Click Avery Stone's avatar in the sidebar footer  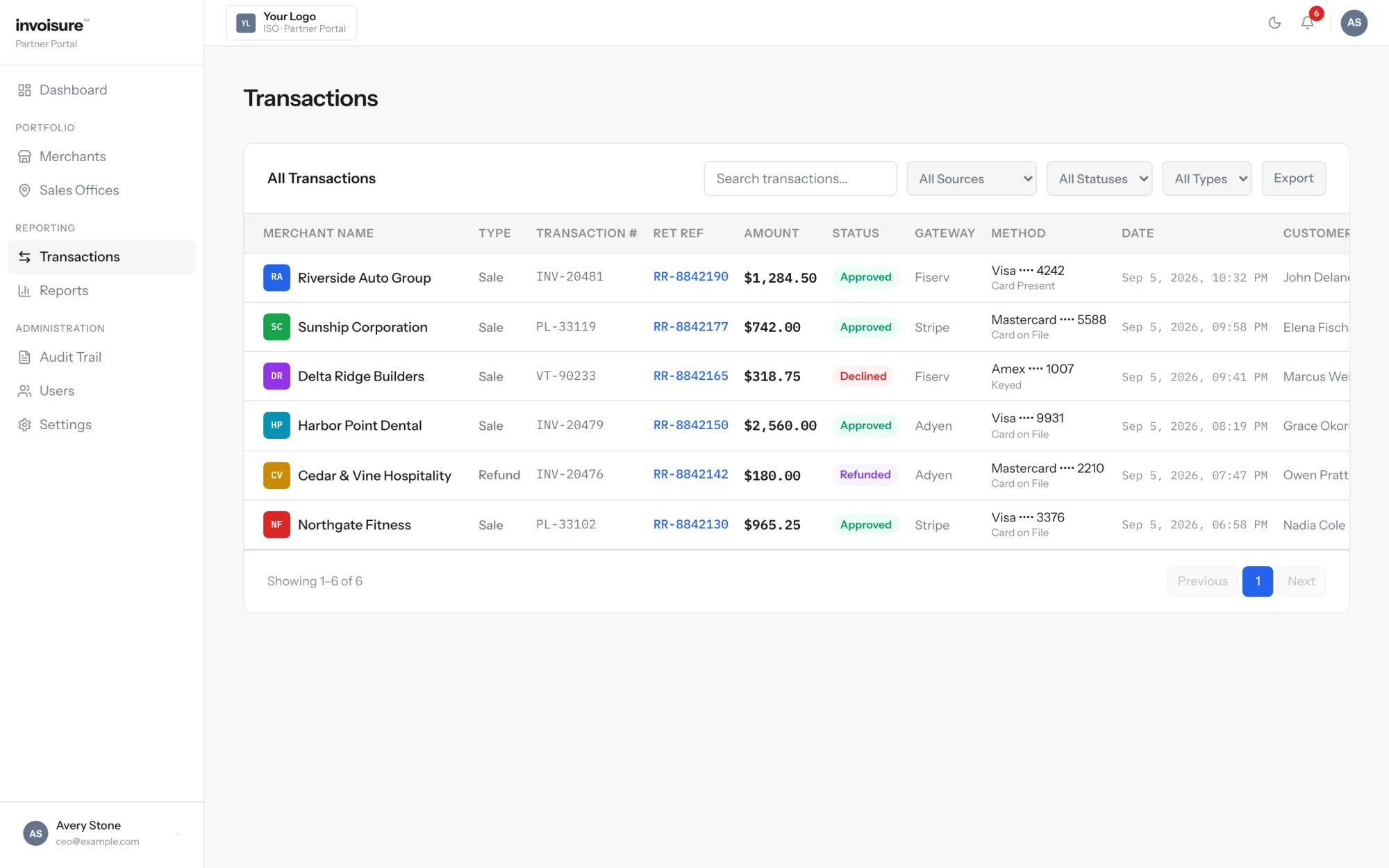click(x=35, y=833)
